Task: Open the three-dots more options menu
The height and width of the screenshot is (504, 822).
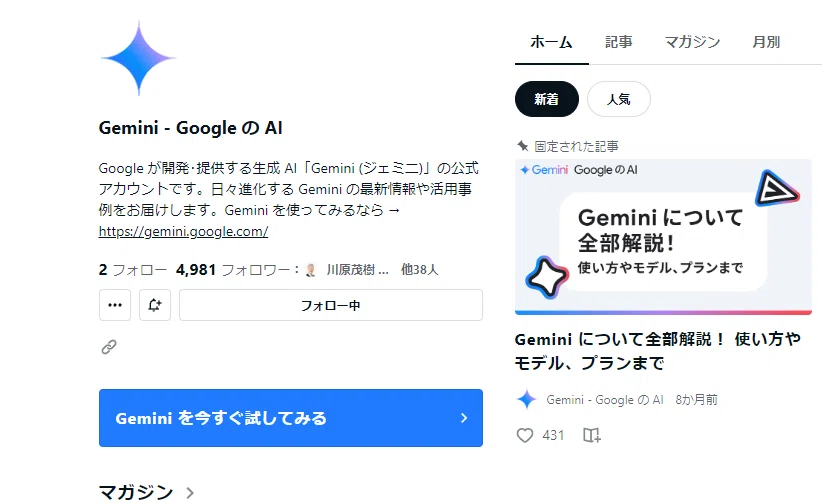Action: tap(115, 305)
